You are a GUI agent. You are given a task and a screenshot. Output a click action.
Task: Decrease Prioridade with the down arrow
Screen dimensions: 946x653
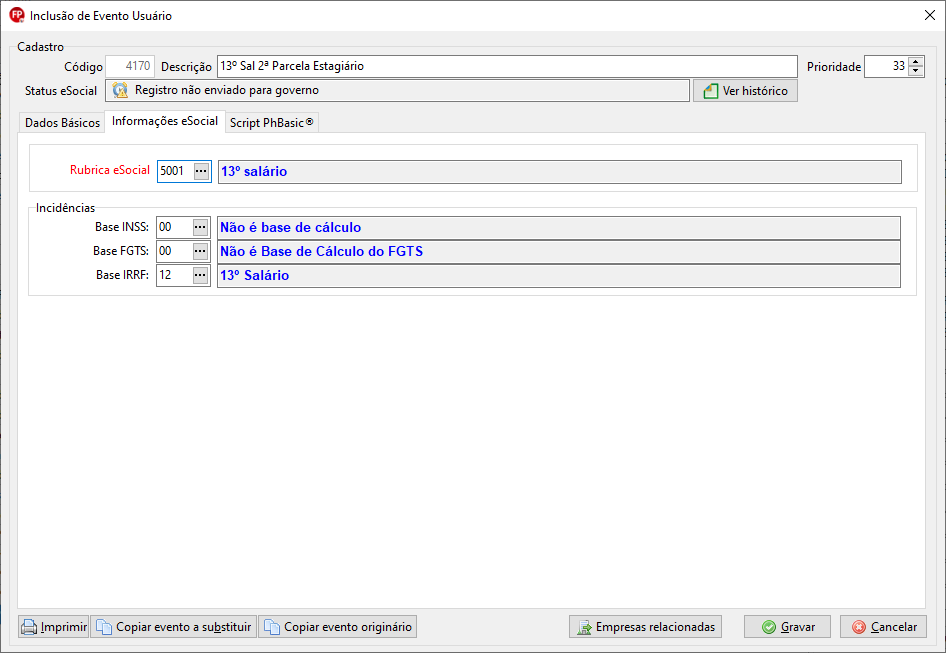pyautogui.click(x=916, y=71)
